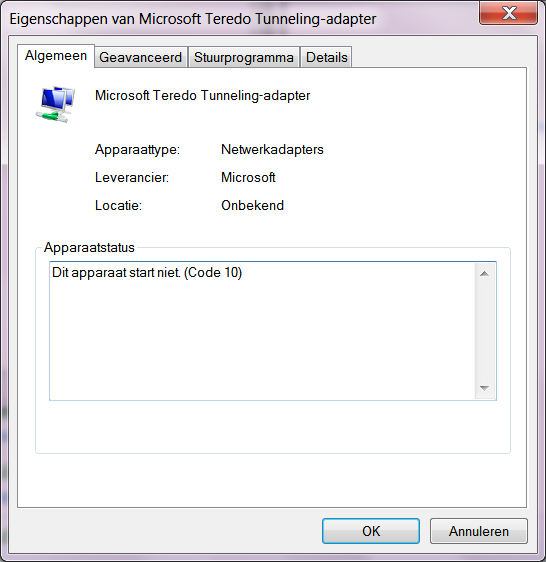Click the Leverancier Microsoft value
546x562 pixels.
click(248, 177)
